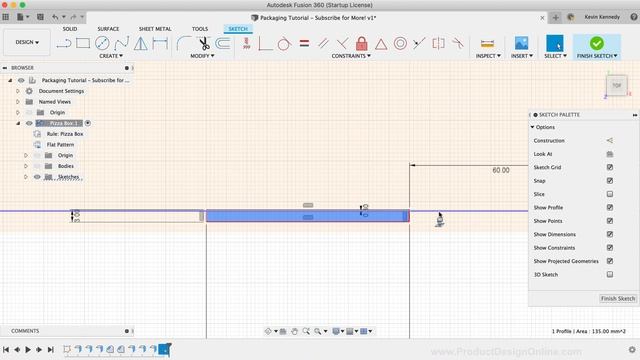Toggle the Snap checkbox
The width and height of the screenshot is (640, 360).
(x=610, y=181)
